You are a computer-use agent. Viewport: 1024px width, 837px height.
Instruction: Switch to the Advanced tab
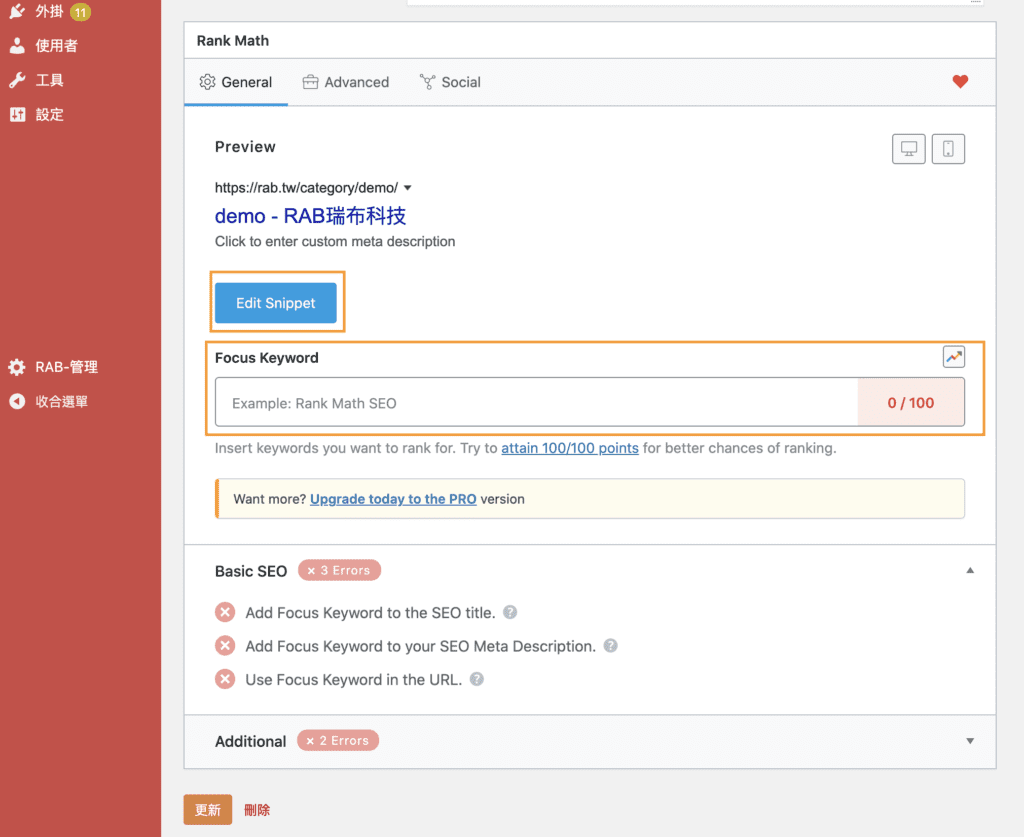356,82
